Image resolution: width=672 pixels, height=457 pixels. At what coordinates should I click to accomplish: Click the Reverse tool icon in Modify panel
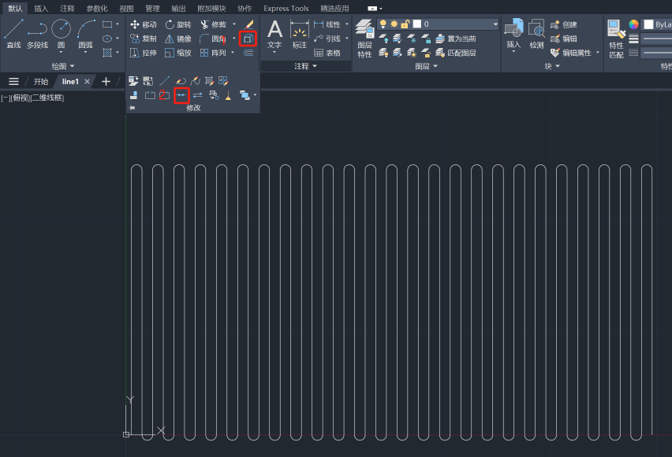(197, 95)
